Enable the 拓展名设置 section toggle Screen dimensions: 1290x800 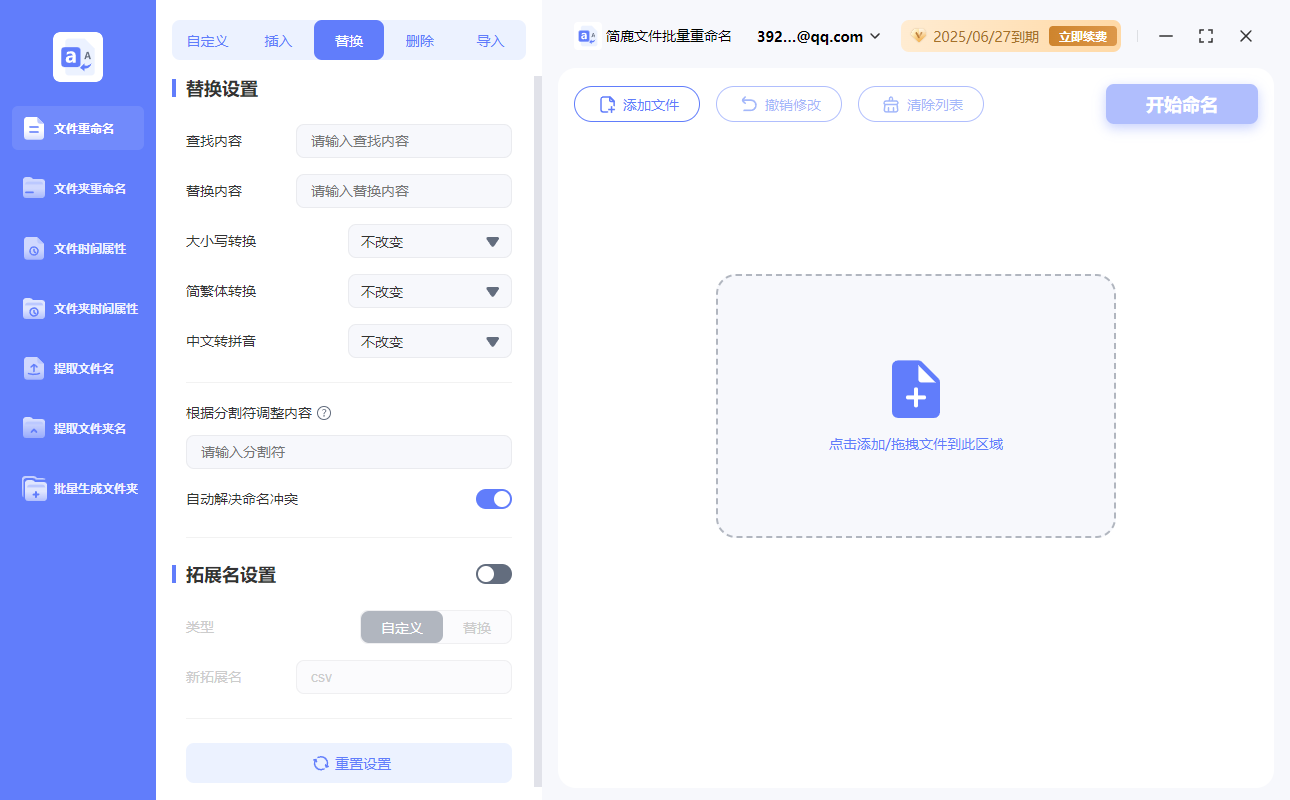tap(493, 574)
